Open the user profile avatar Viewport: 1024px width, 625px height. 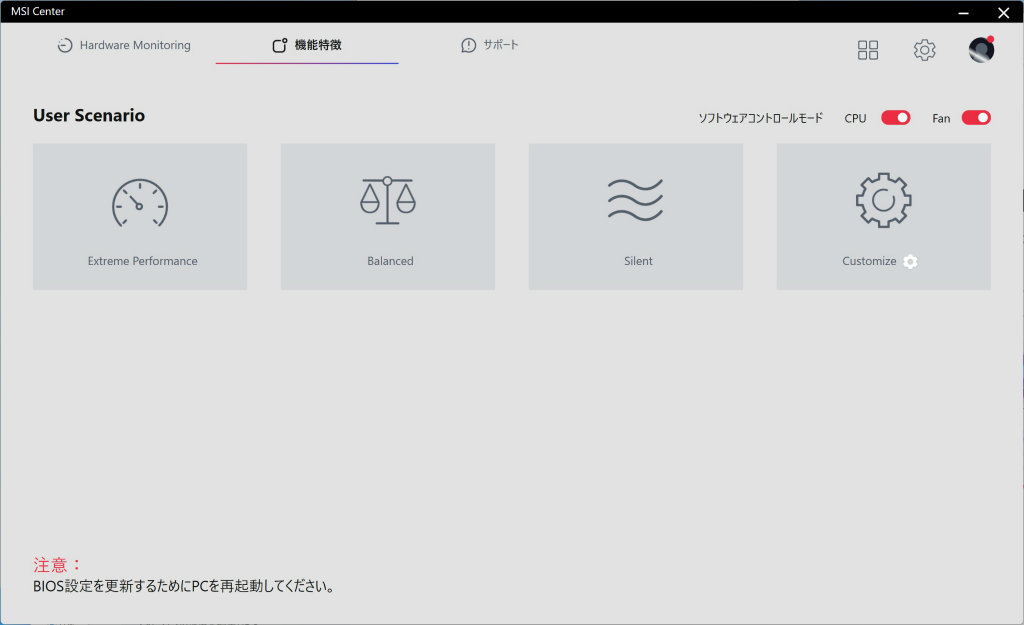click(981, 50)
